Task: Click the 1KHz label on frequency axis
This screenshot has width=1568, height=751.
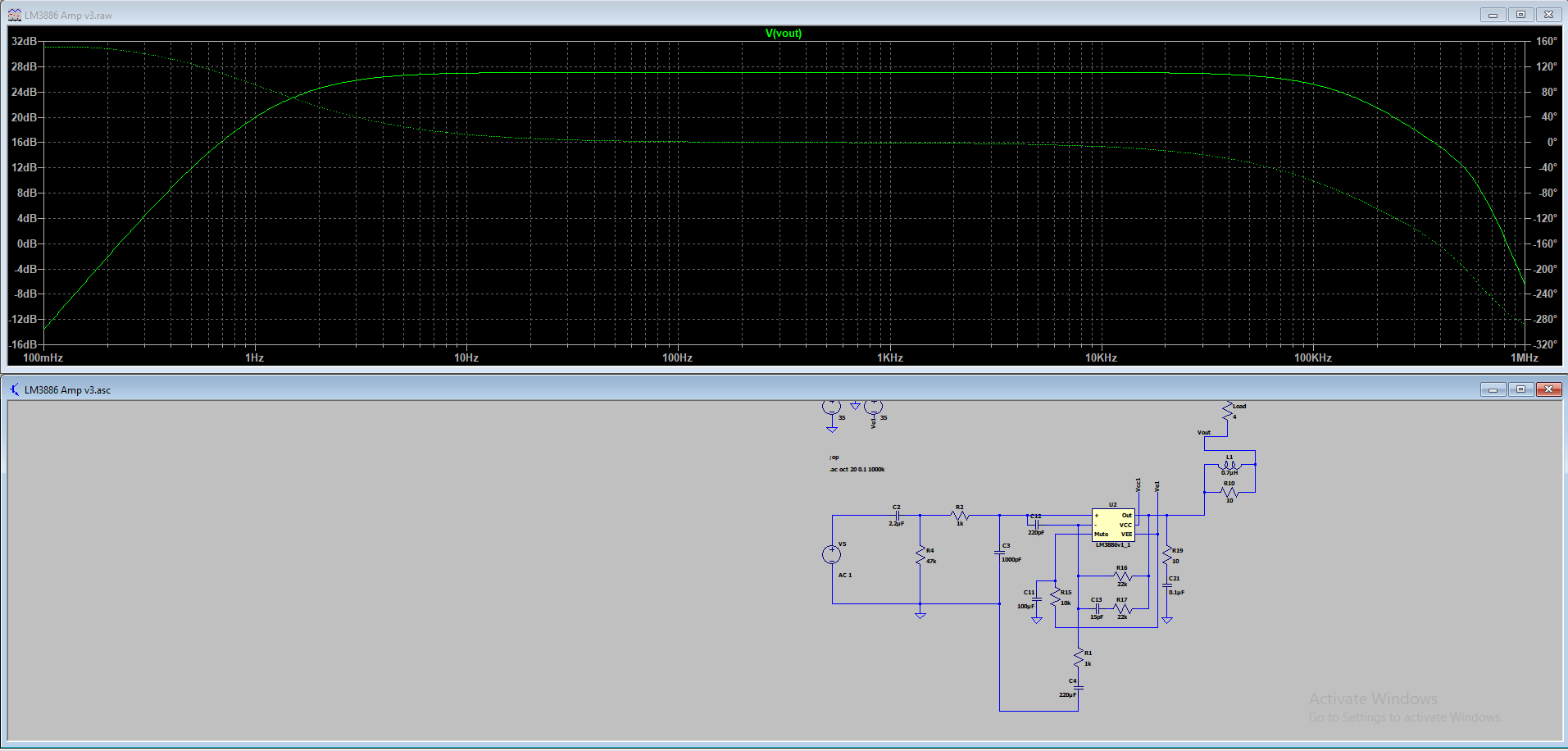Action: (x=890, y=357)
